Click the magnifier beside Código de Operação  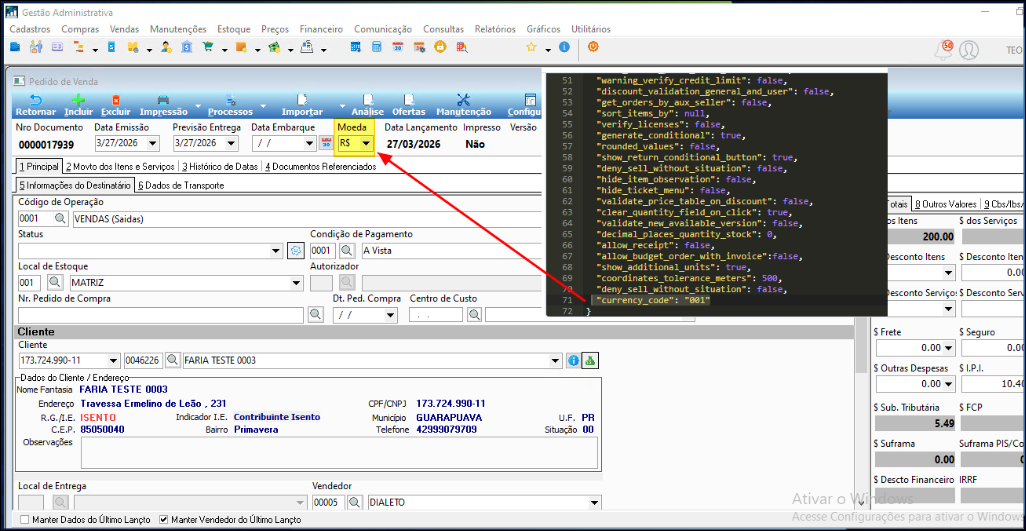pos(60,218)
